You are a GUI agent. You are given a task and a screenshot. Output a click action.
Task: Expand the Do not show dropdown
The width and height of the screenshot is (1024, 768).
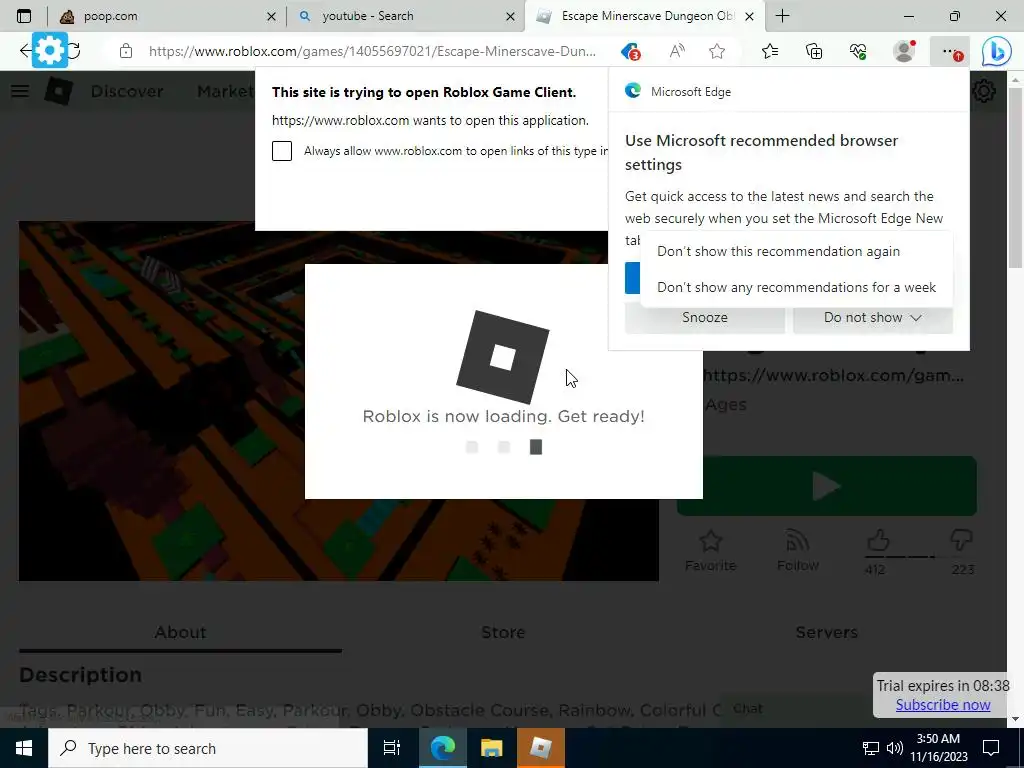pyautogui.click(x=872, y=317)
